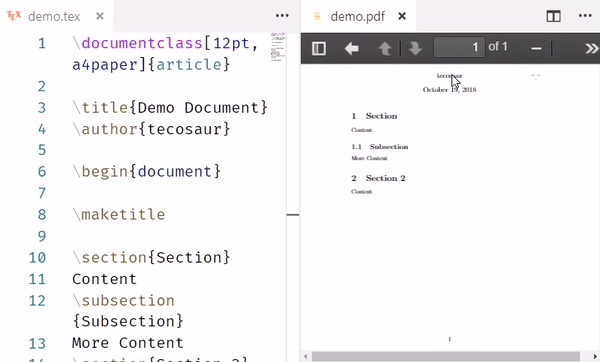Image resolution: width=600 pixels, height=362 pixels.
Task: Click the a4paper]{article} wrapped text
Action: coord(151,64)
